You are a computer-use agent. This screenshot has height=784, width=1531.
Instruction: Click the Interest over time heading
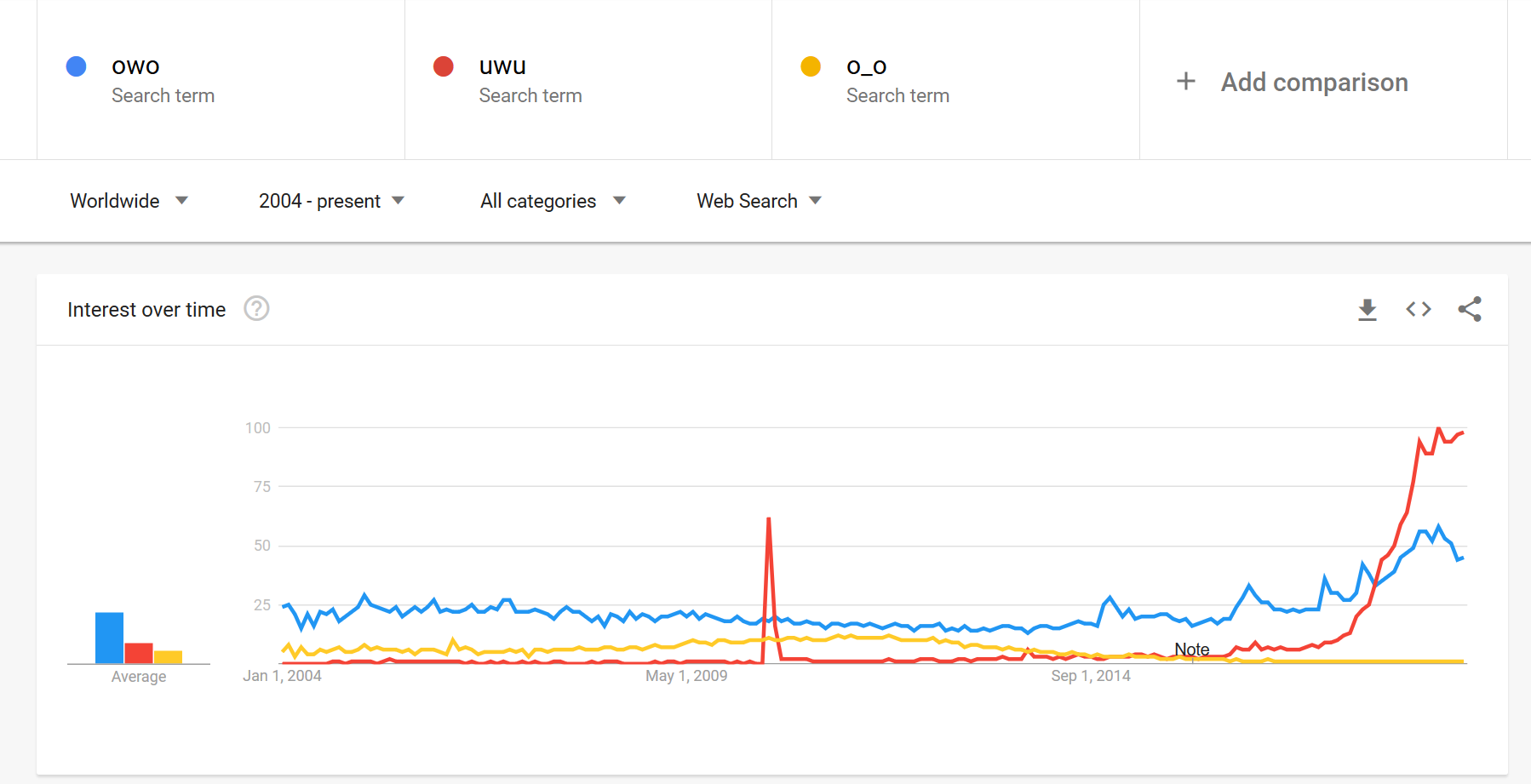146,309
